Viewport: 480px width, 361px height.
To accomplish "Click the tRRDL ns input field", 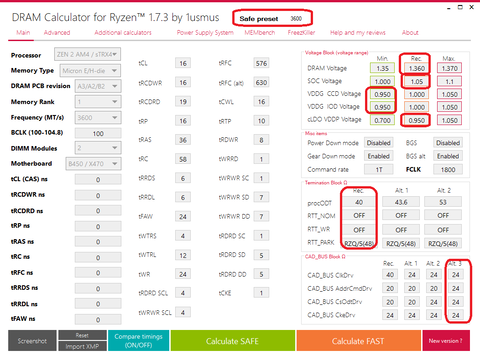I will 98,304.
